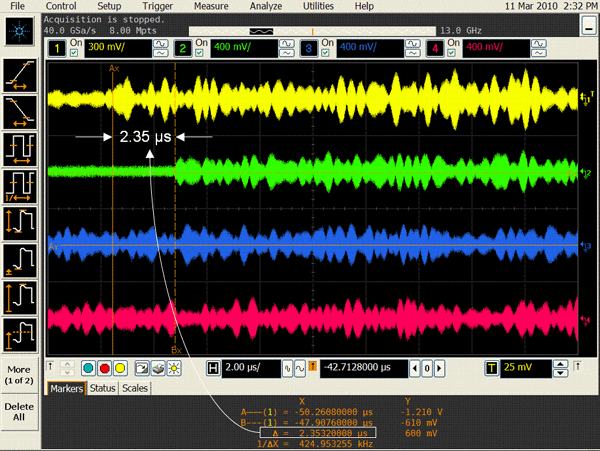This screenshot has width=600, height=451.
Task: Click the yellow channel 1 number button
Action: tap(59, 47)
